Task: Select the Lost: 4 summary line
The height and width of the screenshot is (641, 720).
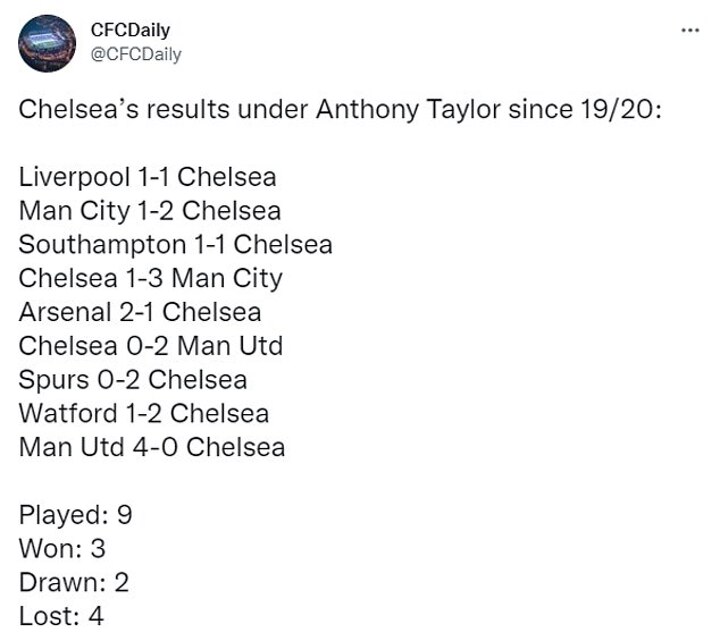Action: point(61,616)
